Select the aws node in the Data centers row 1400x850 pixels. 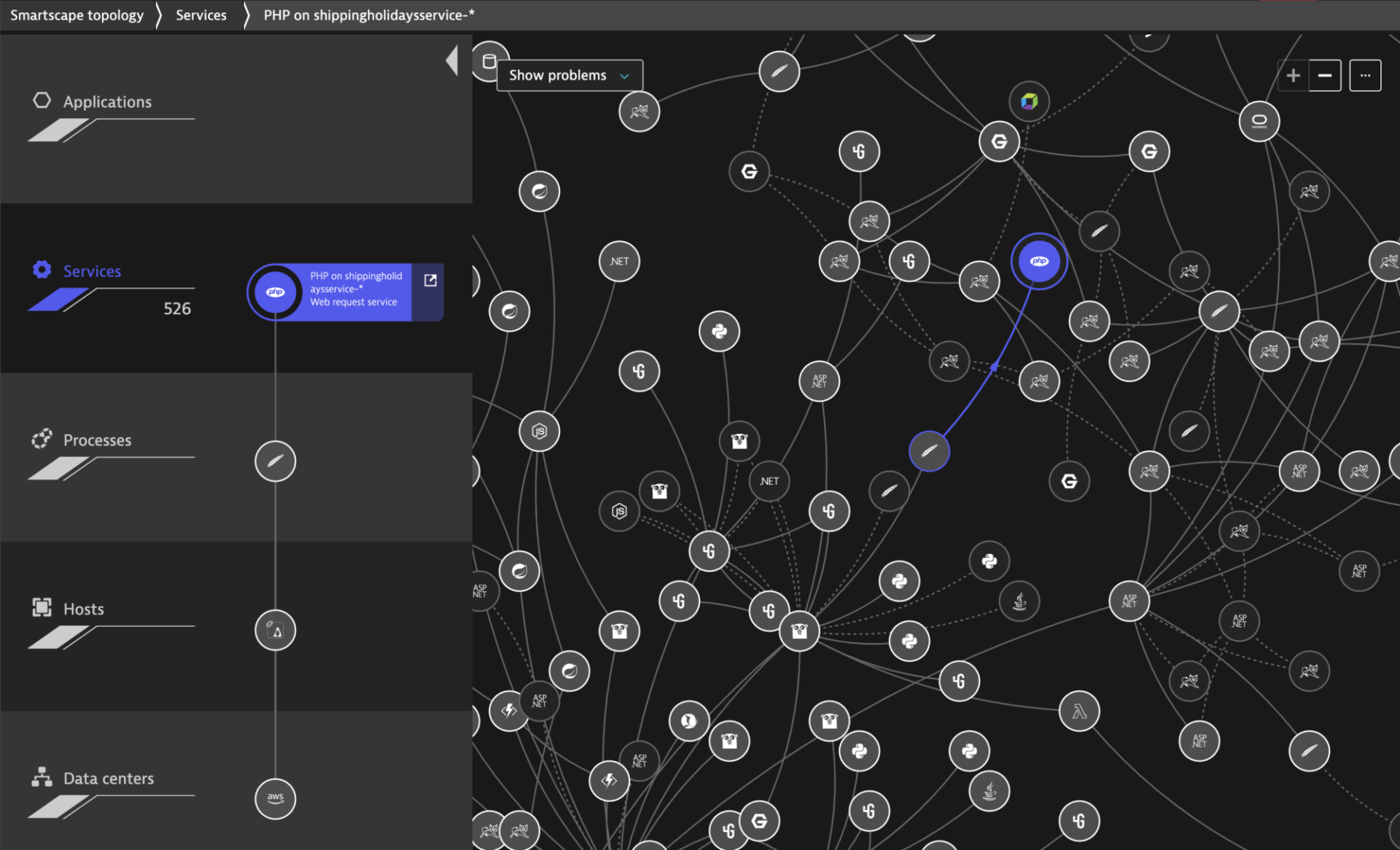pyautogui.click(x=275, y=798)
